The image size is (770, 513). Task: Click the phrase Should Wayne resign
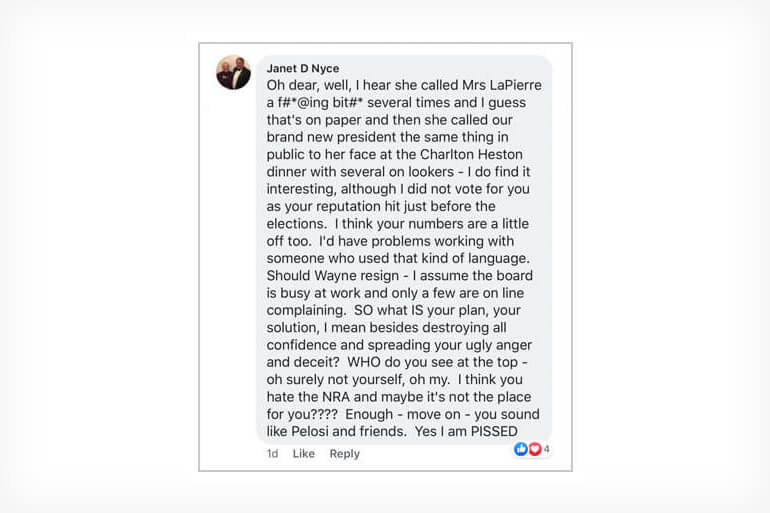tap(332, 275)
